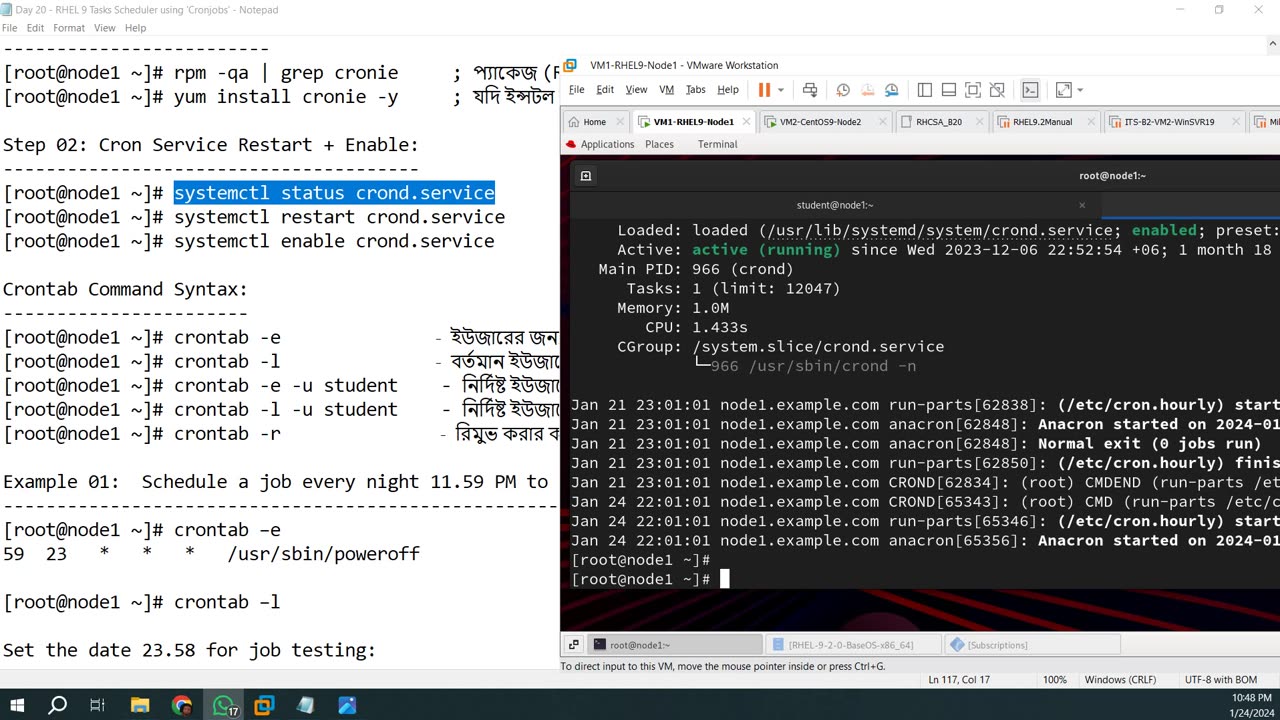Switch to the RHCSA_B20 tab
The width and height of the screenshot is (1280, 720).
[938, 122]
